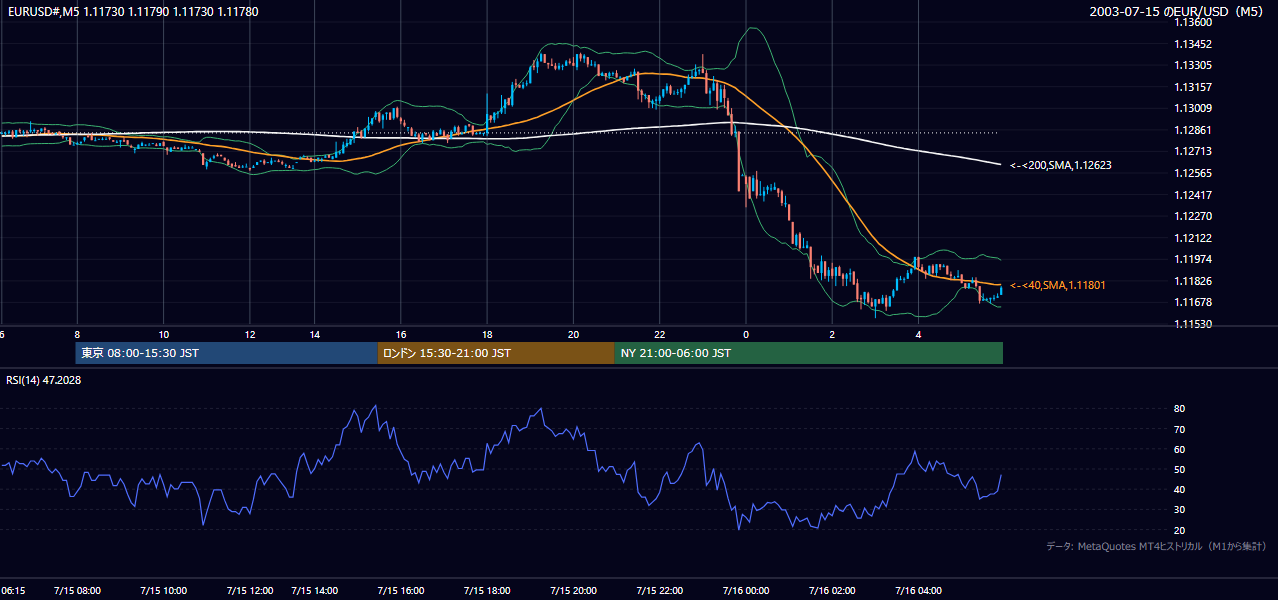Click the bottom time label 7/16 00:00
Screen dimensions: 1278x600
pyautogui.click(x=745, y=591)
